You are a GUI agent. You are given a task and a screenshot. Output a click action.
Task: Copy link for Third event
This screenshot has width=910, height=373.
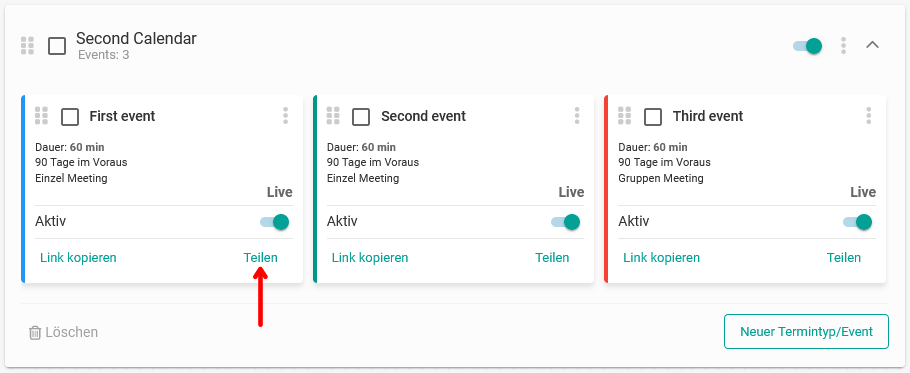click(x=662, y=258)
